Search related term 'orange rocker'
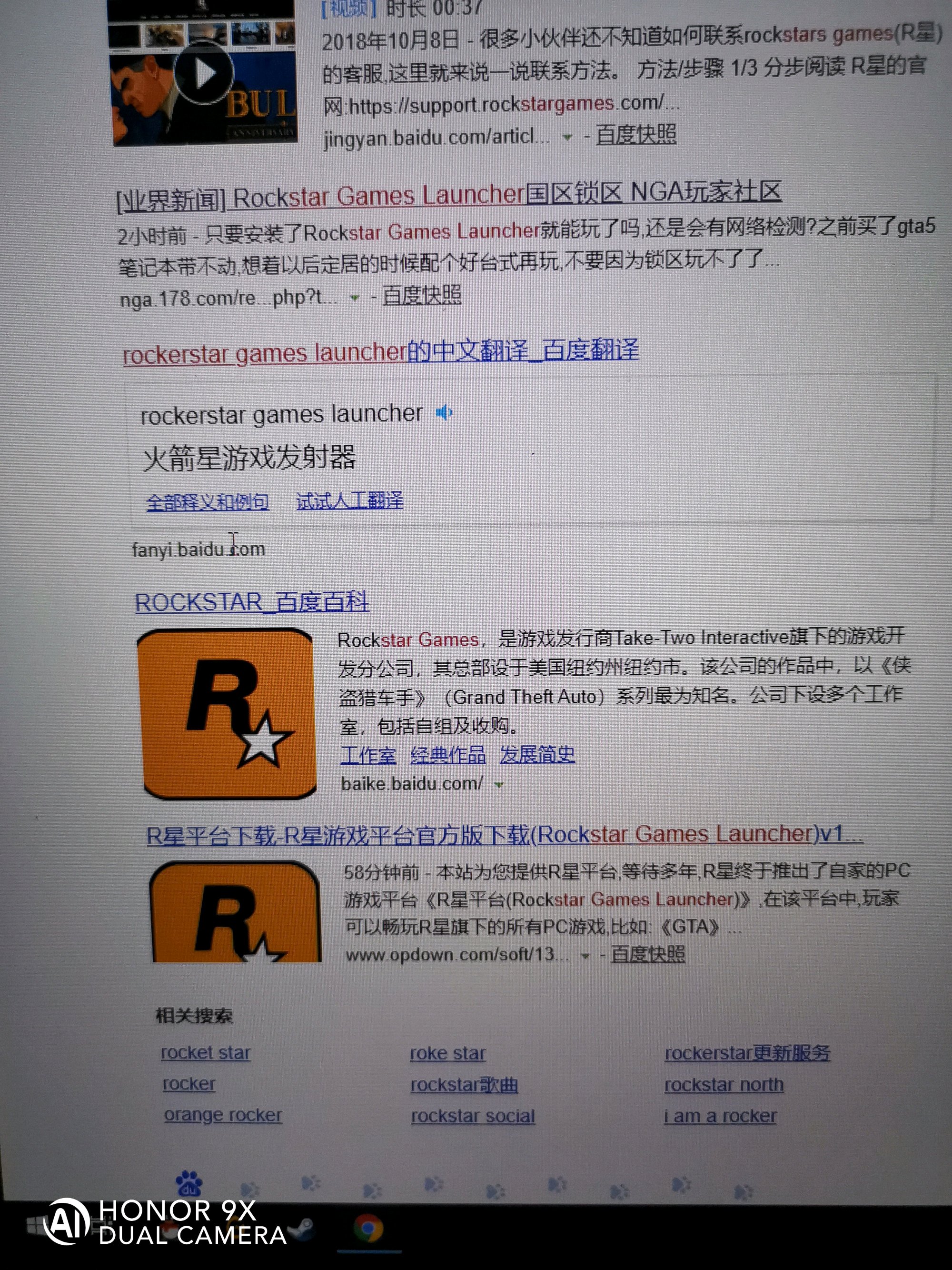Image resolution: width=952 pixels, height=1270 pixels. pos(223,1115)
